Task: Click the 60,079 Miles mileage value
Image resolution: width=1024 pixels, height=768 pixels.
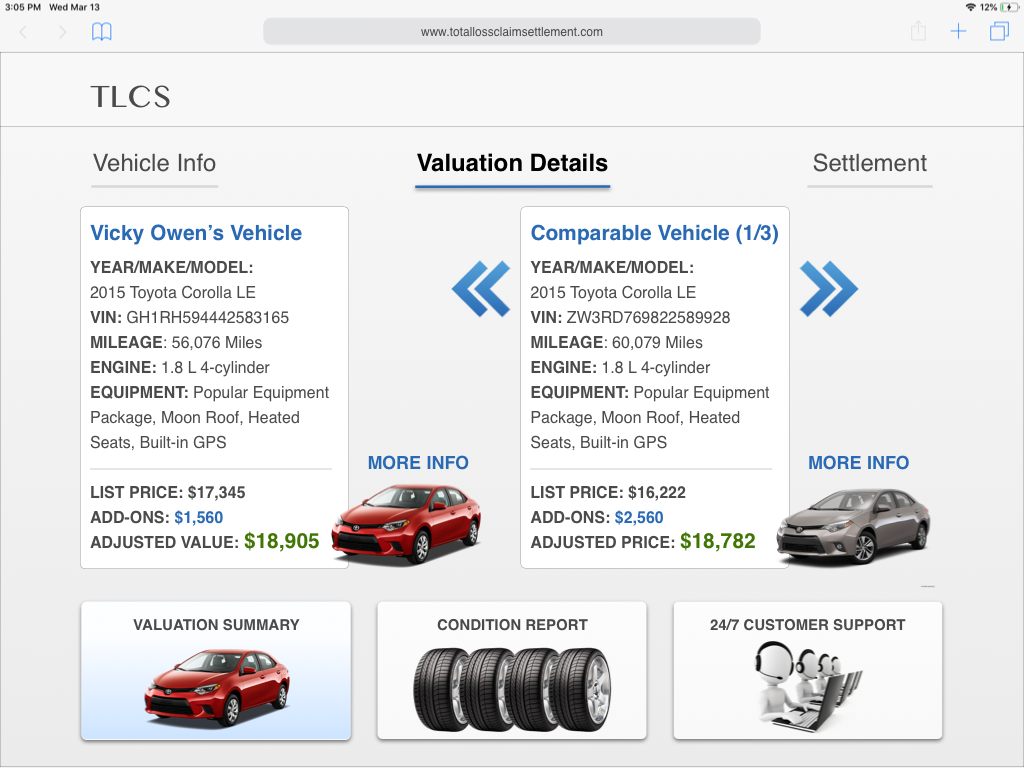Action: pos(657,342)
